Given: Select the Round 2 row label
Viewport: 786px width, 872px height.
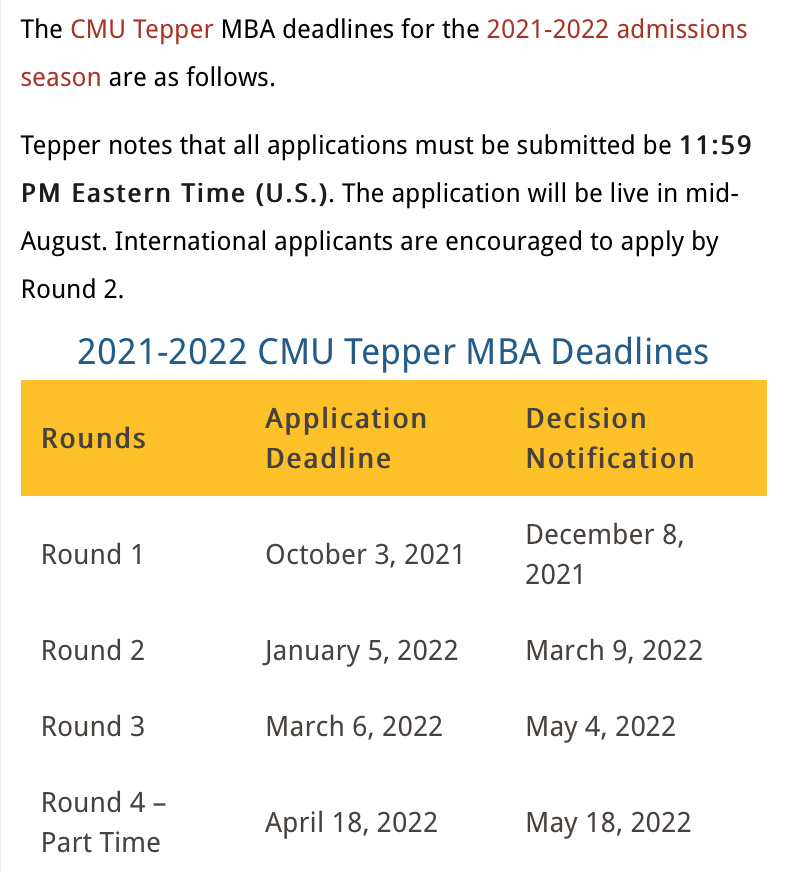Looking at the screenshot, I should click(93, 651).
